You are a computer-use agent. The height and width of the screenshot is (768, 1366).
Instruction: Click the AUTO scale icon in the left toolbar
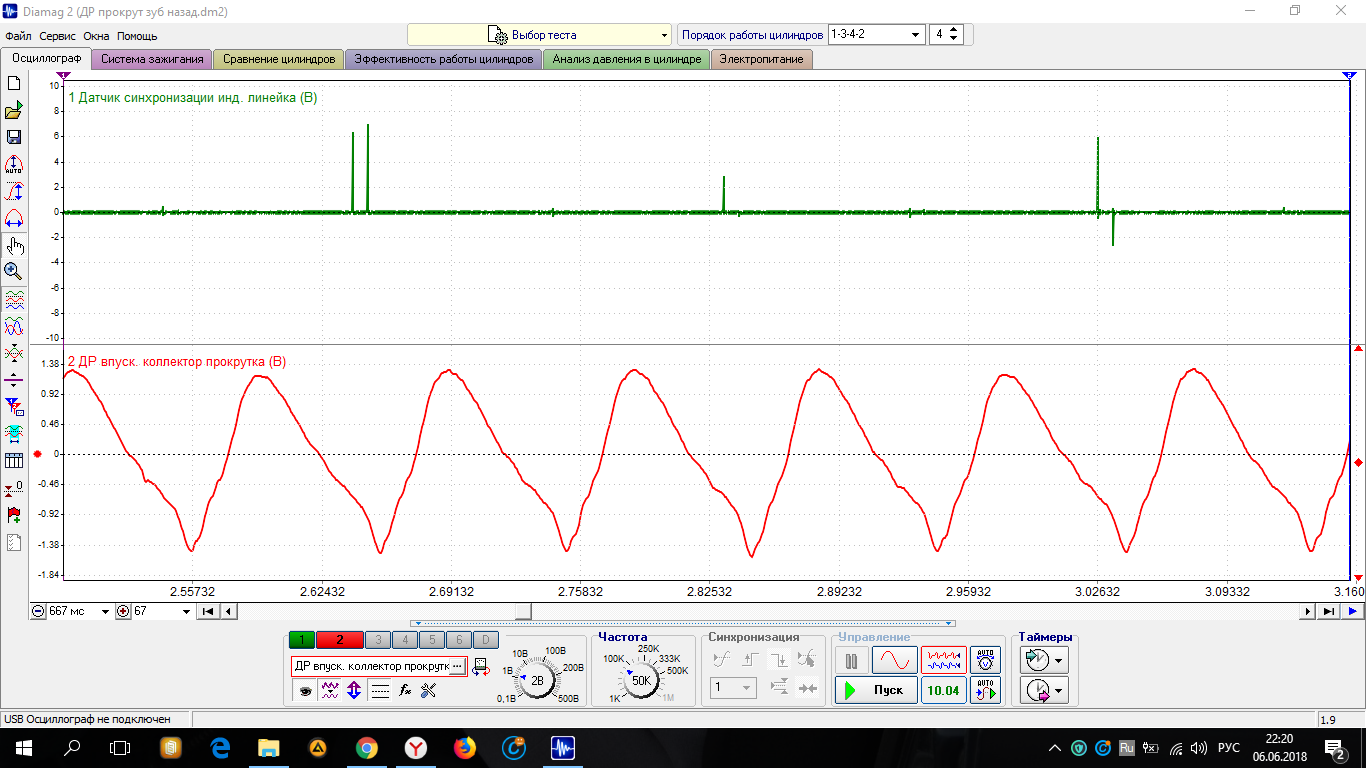click(14, 164)
